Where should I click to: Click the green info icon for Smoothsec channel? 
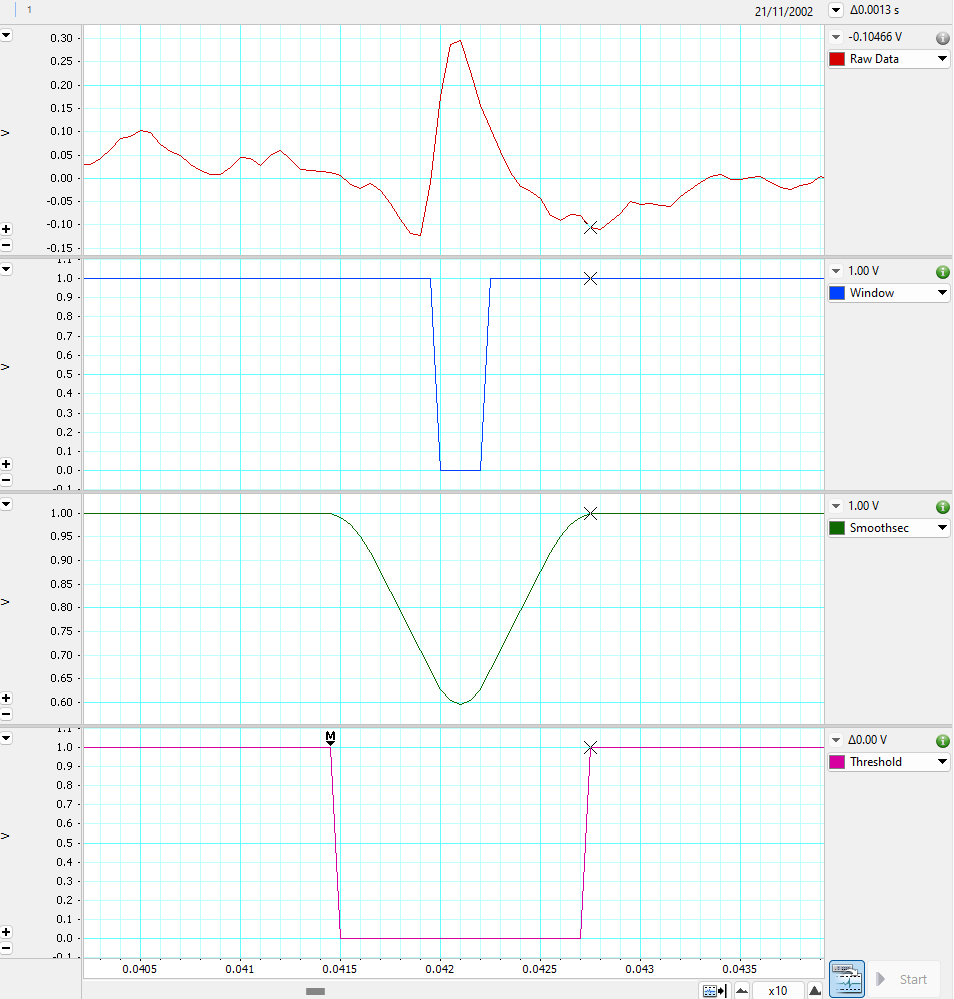pos(942,507)
